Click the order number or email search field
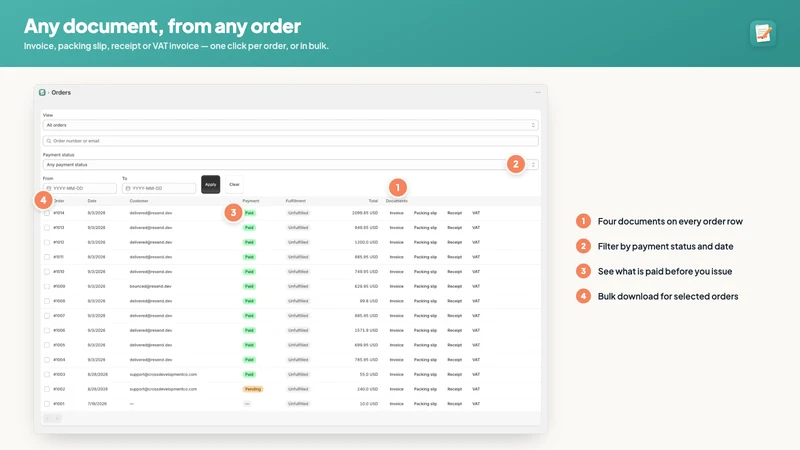The height and width of the screenshot is (450, 800). 290,141
